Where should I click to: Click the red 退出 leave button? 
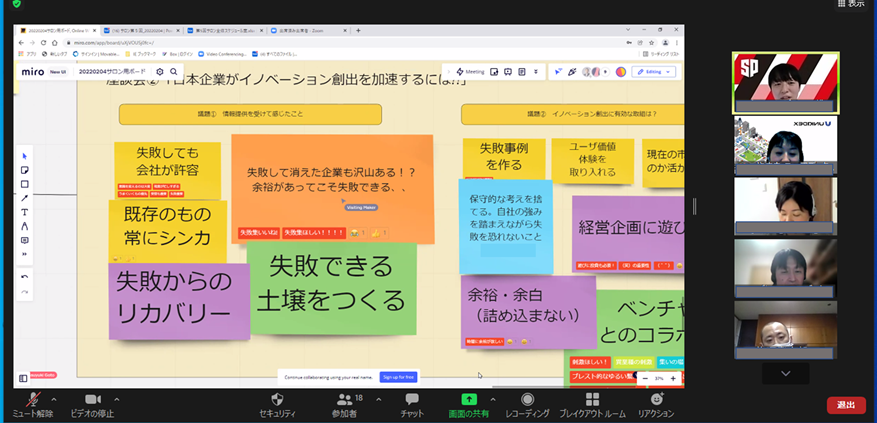845,405
